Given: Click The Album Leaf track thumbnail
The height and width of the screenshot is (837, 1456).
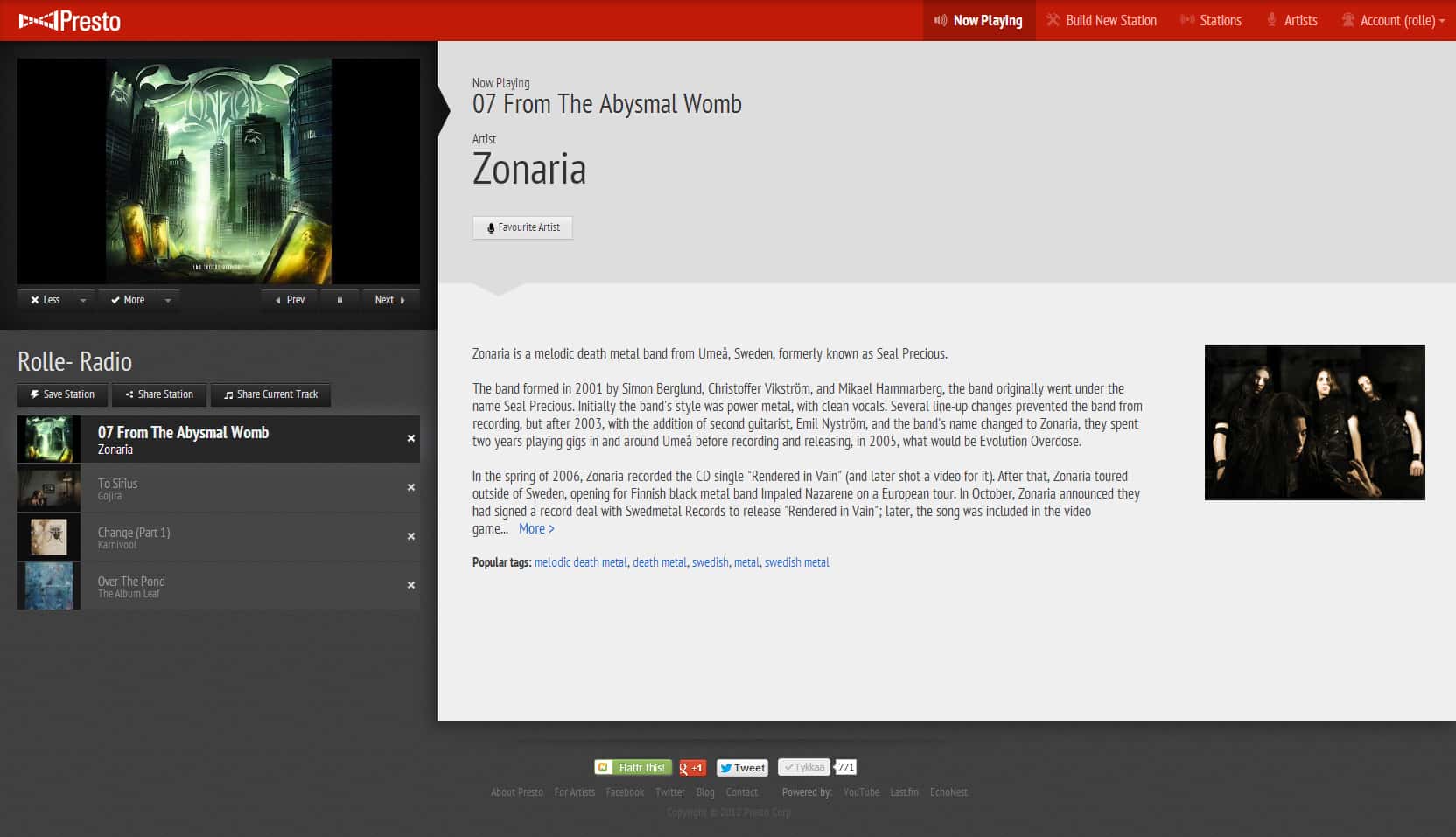Looking at the screenshot, I should tap(49, 586).
